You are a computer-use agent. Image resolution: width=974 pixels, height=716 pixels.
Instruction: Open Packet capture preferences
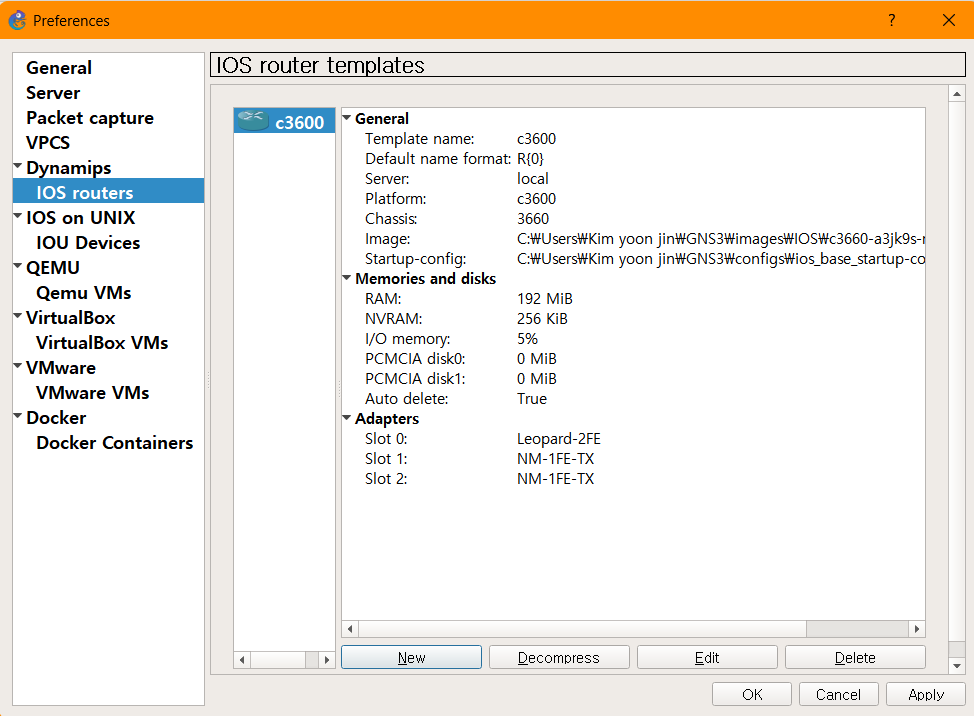coord(90,118)
